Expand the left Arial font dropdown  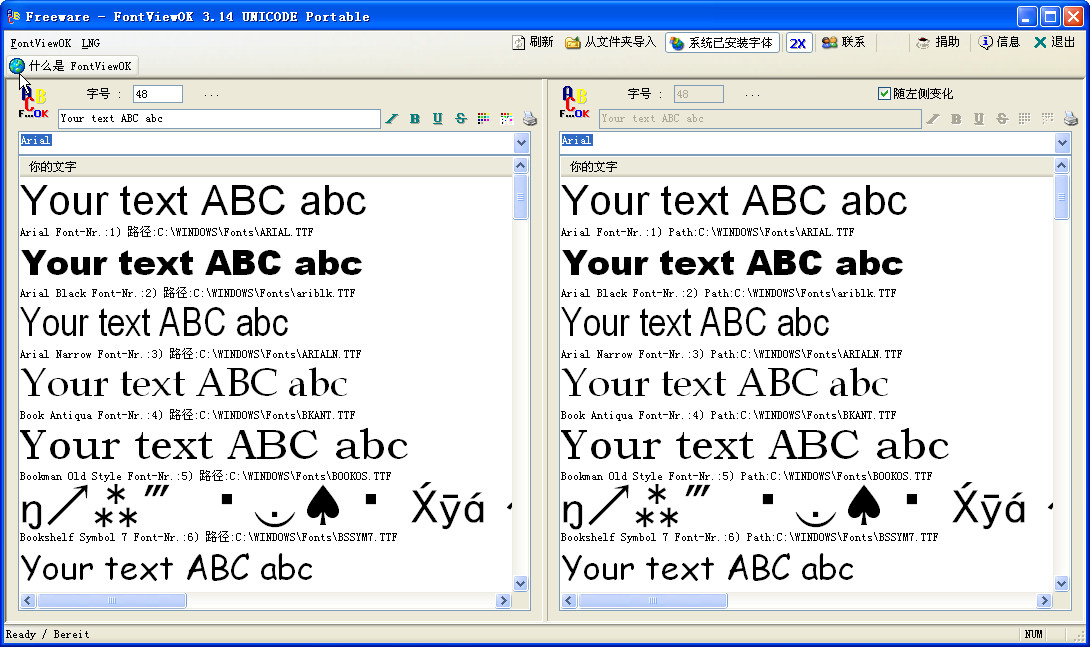[x=521, y=143]
